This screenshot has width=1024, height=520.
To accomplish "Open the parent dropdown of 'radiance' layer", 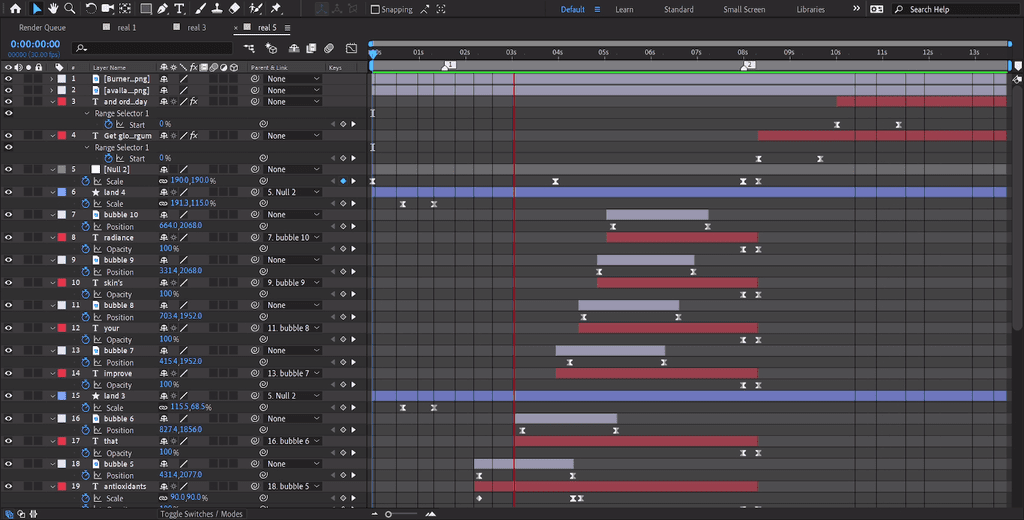I will pyautogui.click(x=293, y=238).
